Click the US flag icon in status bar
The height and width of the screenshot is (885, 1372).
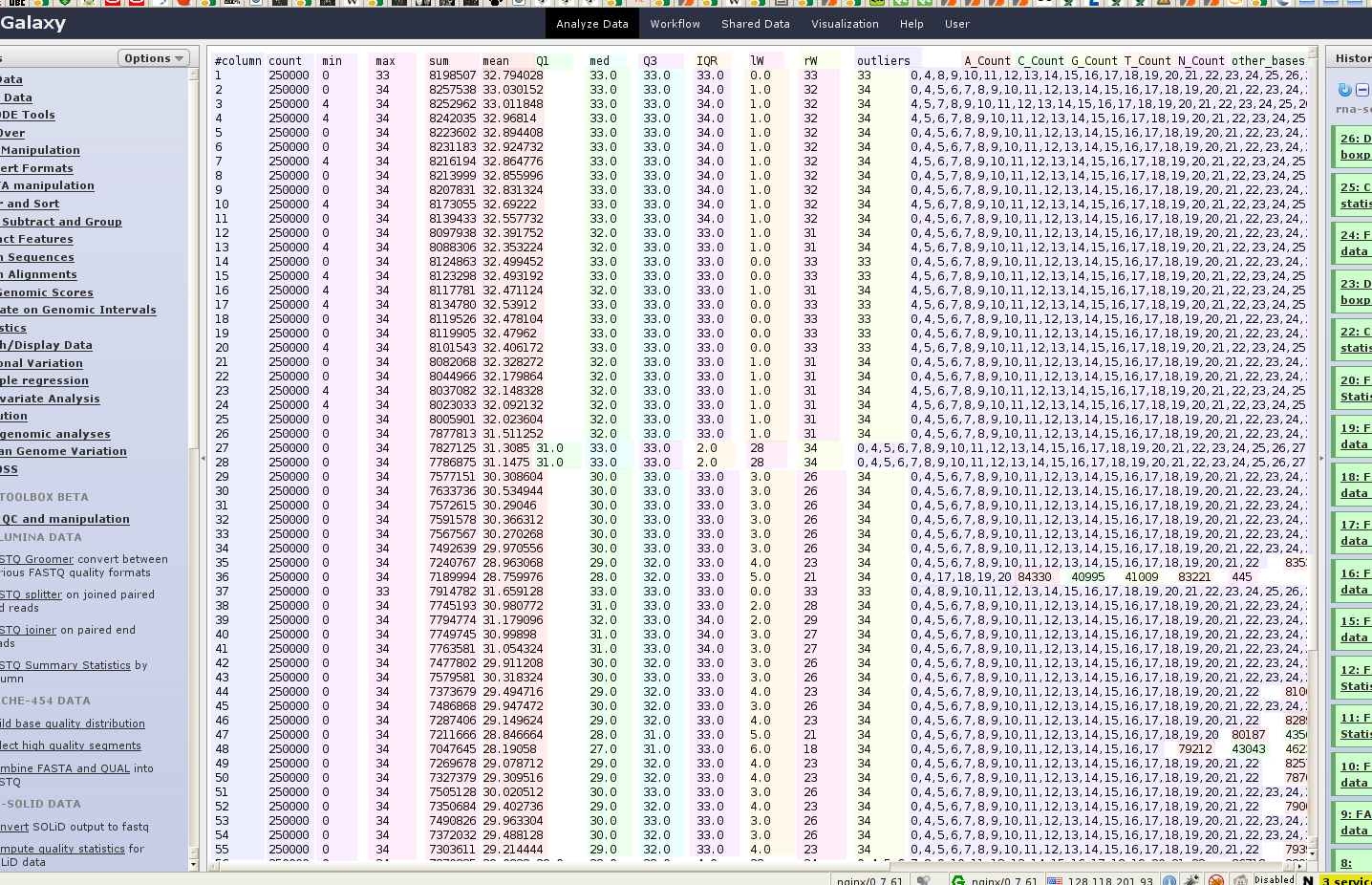pyautogui.click(x=1055, y=880)
